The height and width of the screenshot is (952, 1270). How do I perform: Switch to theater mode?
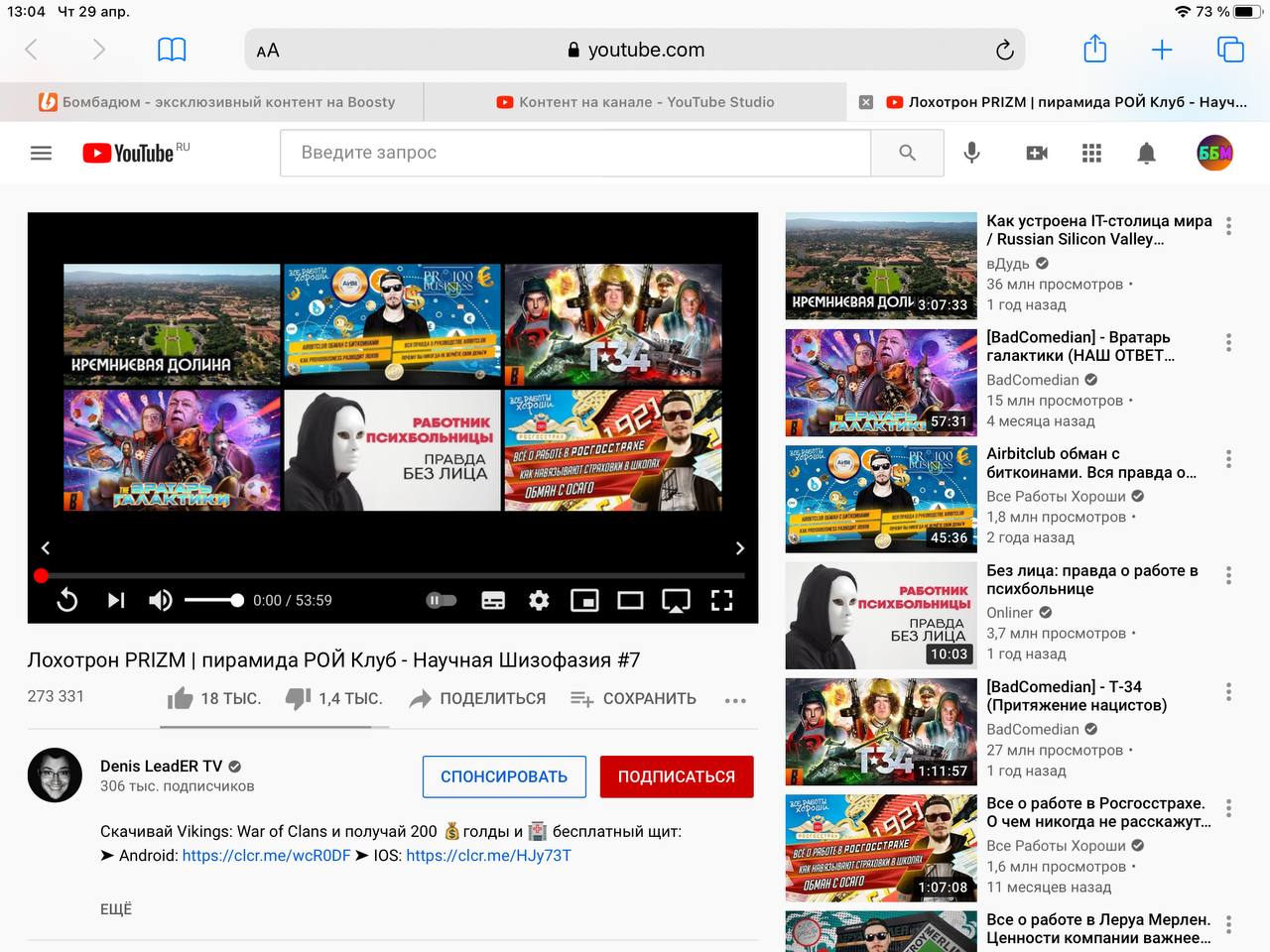click(x=630, y=600)
